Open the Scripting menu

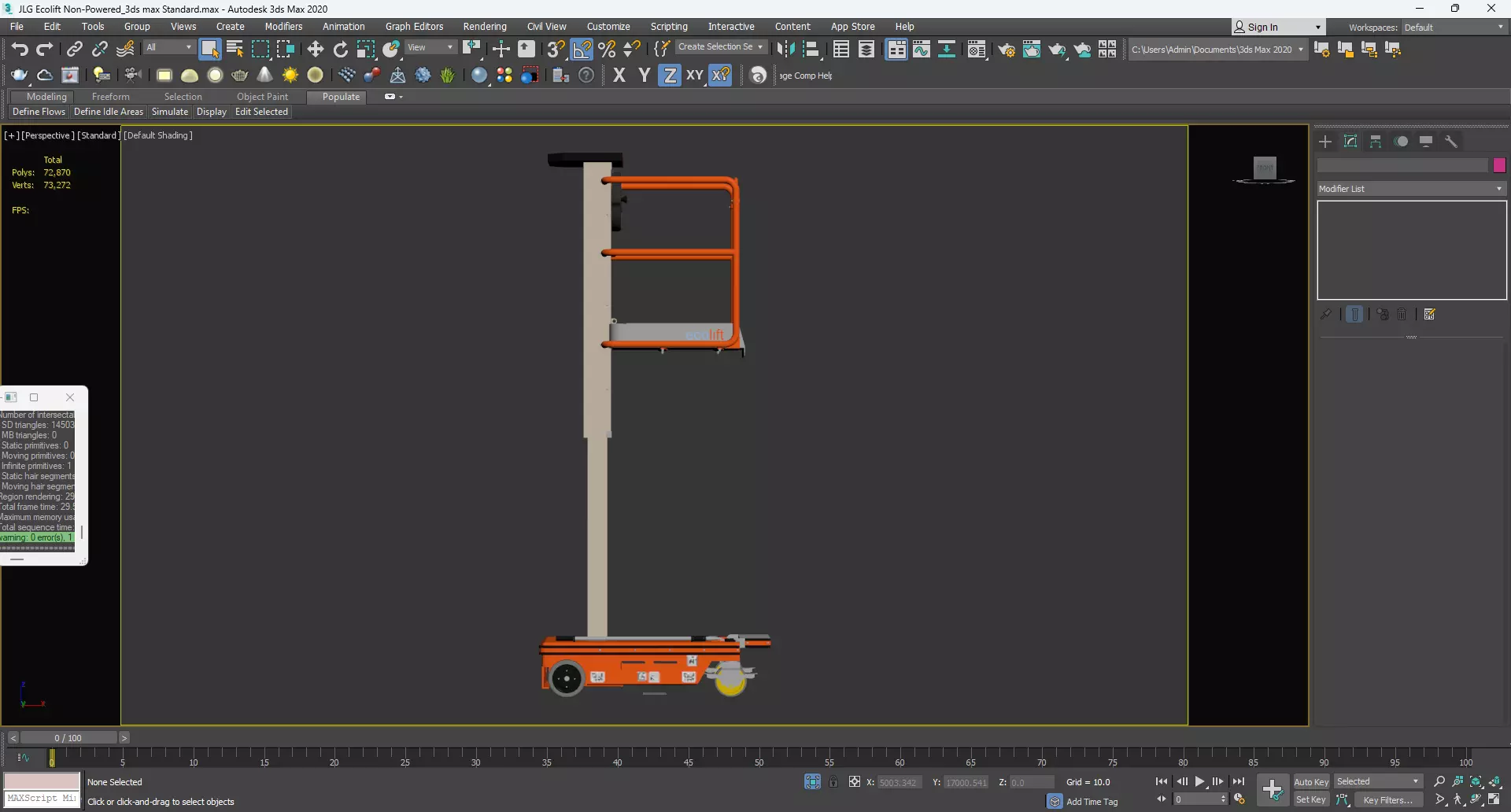pos(669,27)
